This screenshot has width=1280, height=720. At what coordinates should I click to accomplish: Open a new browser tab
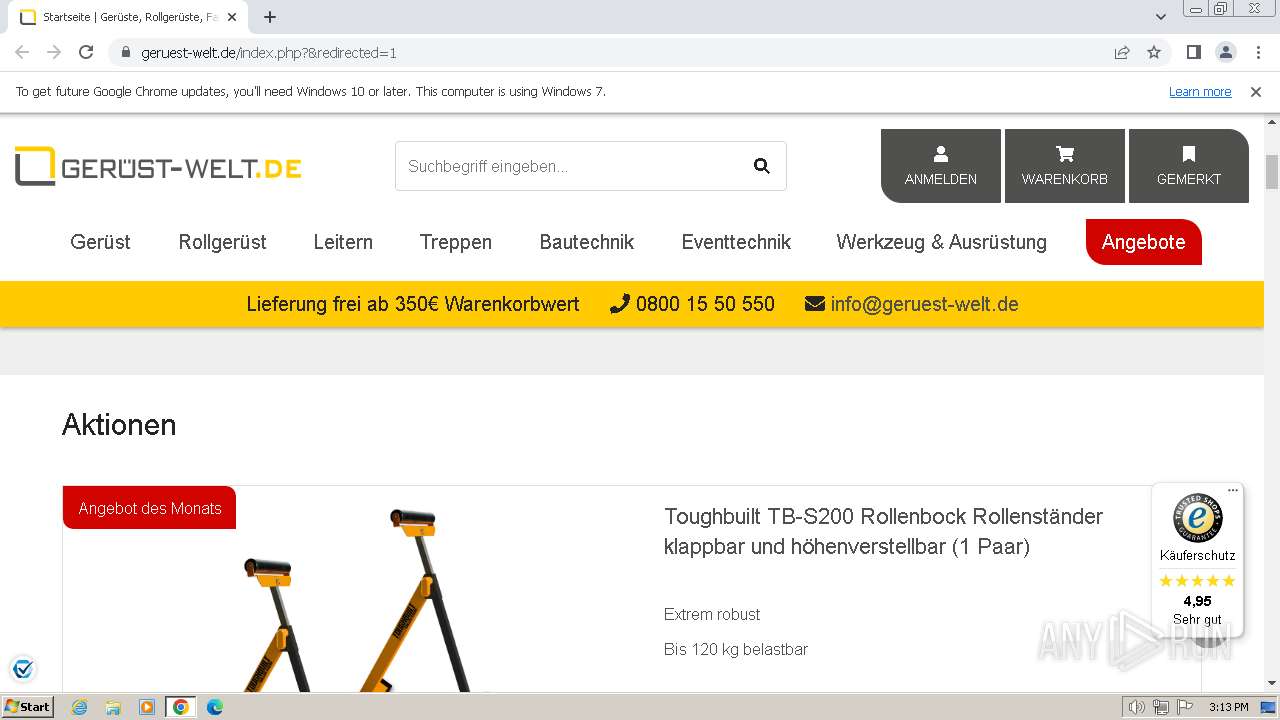[x=270, y=17]
